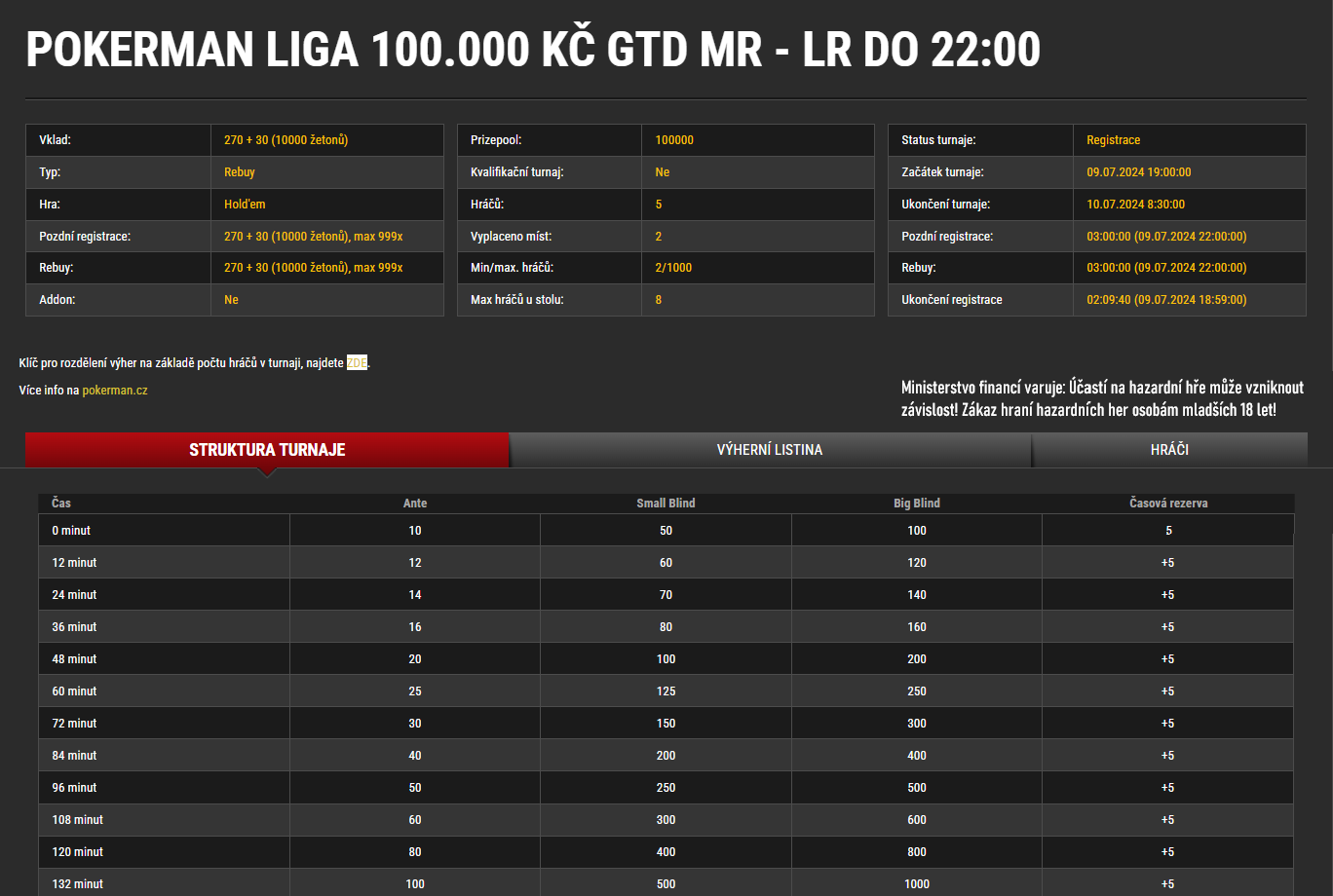Viewport: 1333px width, 896px height.
Task: Click the Ukončení registrace countdown value
Action: coord(1160,300)
